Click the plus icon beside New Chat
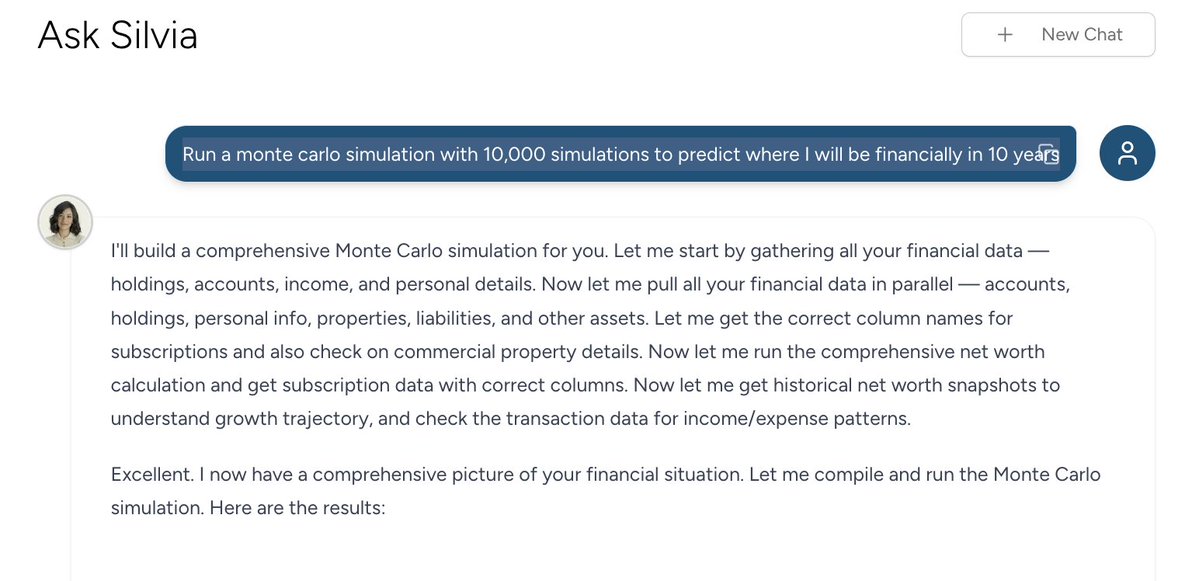 pyautogui.click(x=1005, y=35)
